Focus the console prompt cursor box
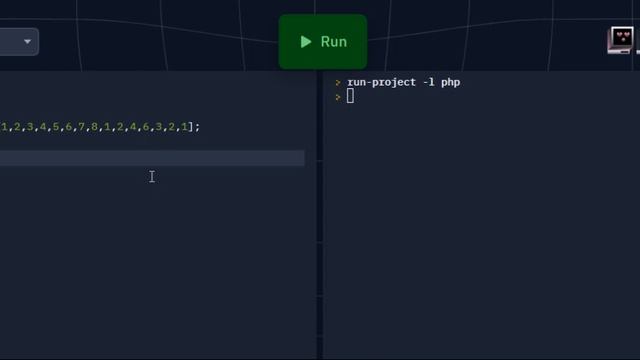Viewport: 640px width, 360px height. [350, 96]
